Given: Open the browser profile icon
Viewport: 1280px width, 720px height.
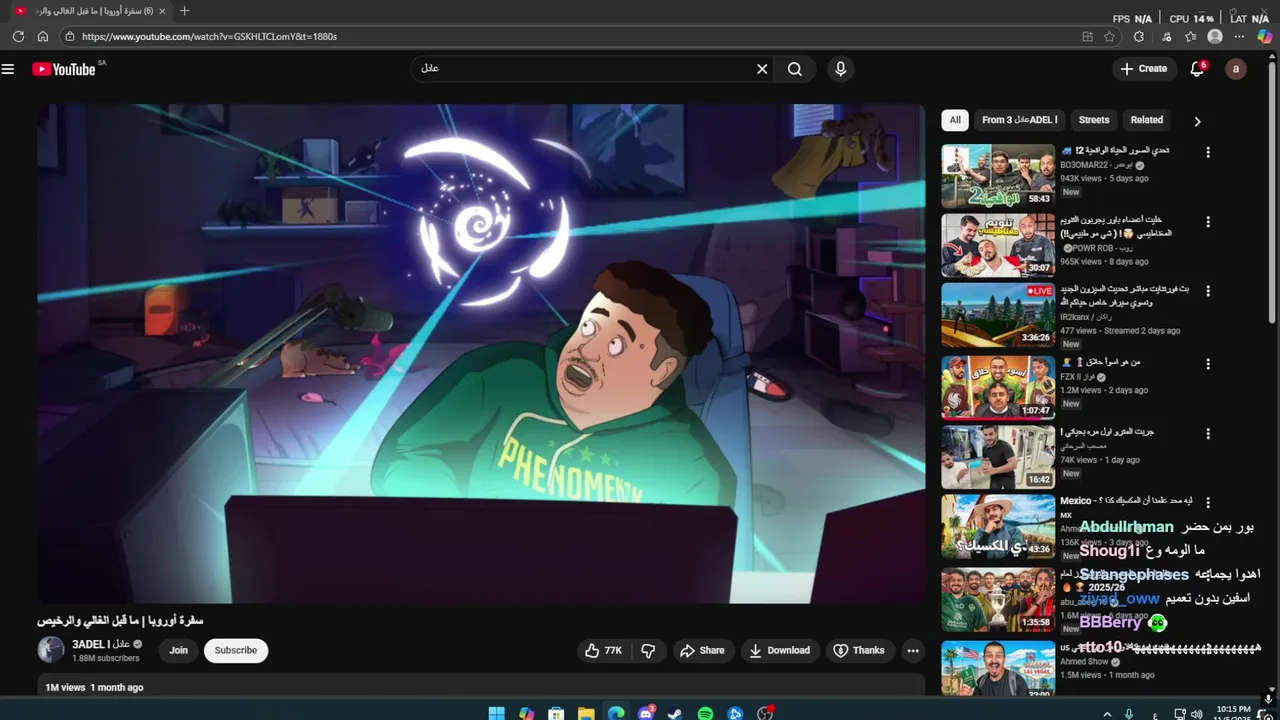Looking at the screenshot, I should [x=1215, y=36].
